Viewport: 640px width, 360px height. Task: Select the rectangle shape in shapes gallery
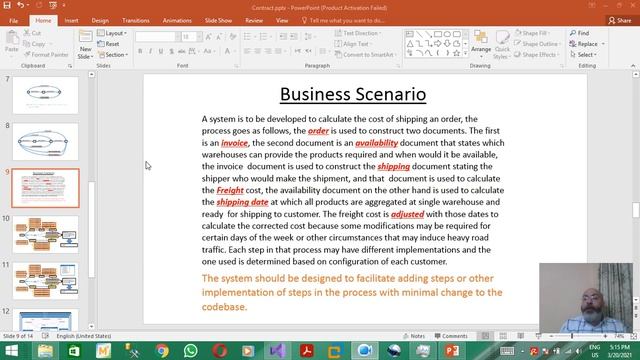438,34
